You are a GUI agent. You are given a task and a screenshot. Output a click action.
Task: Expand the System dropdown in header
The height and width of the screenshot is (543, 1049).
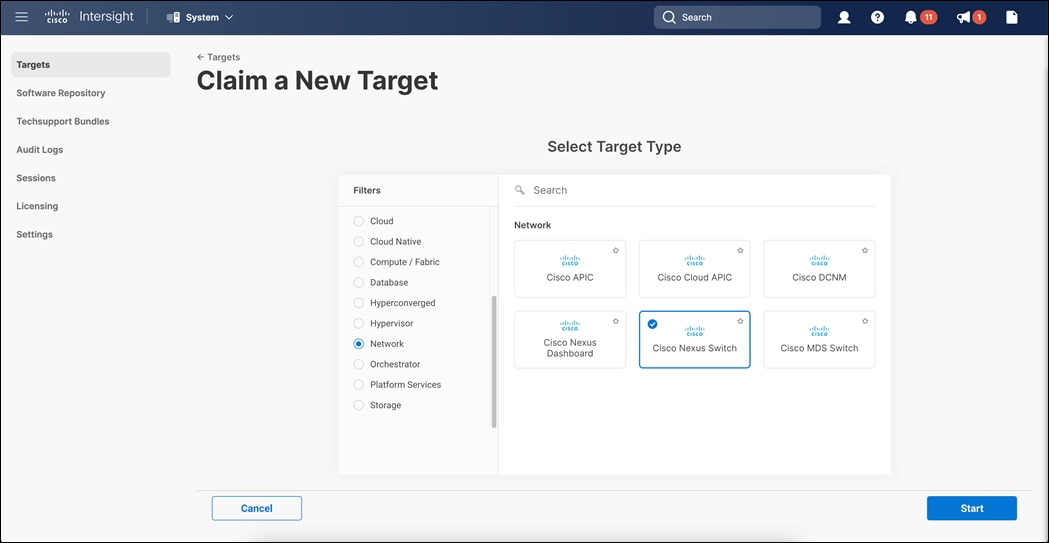[200, 17]
